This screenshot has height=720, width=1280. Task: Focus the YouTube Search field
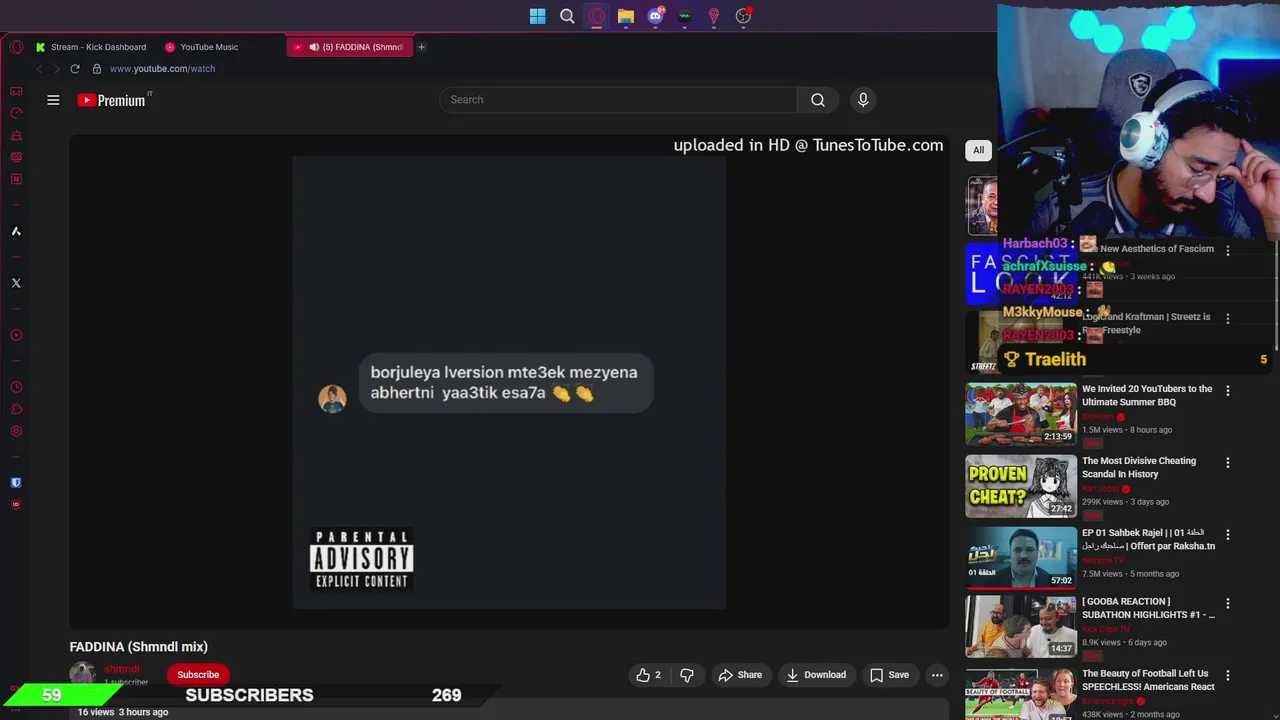point(619,100)
